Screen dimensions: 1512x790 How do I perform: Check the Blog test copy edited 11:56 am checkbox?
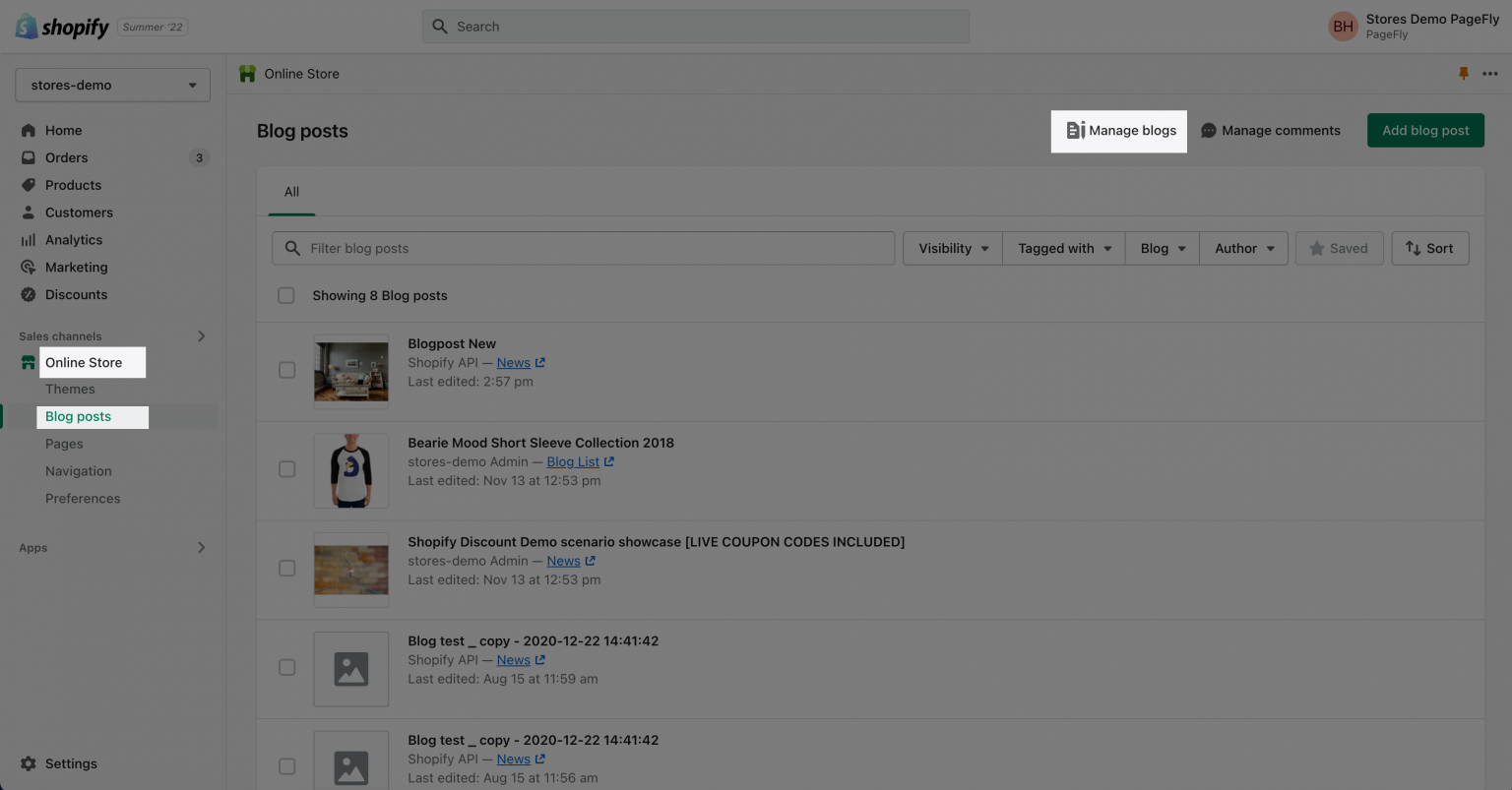(x=287, y=766)
